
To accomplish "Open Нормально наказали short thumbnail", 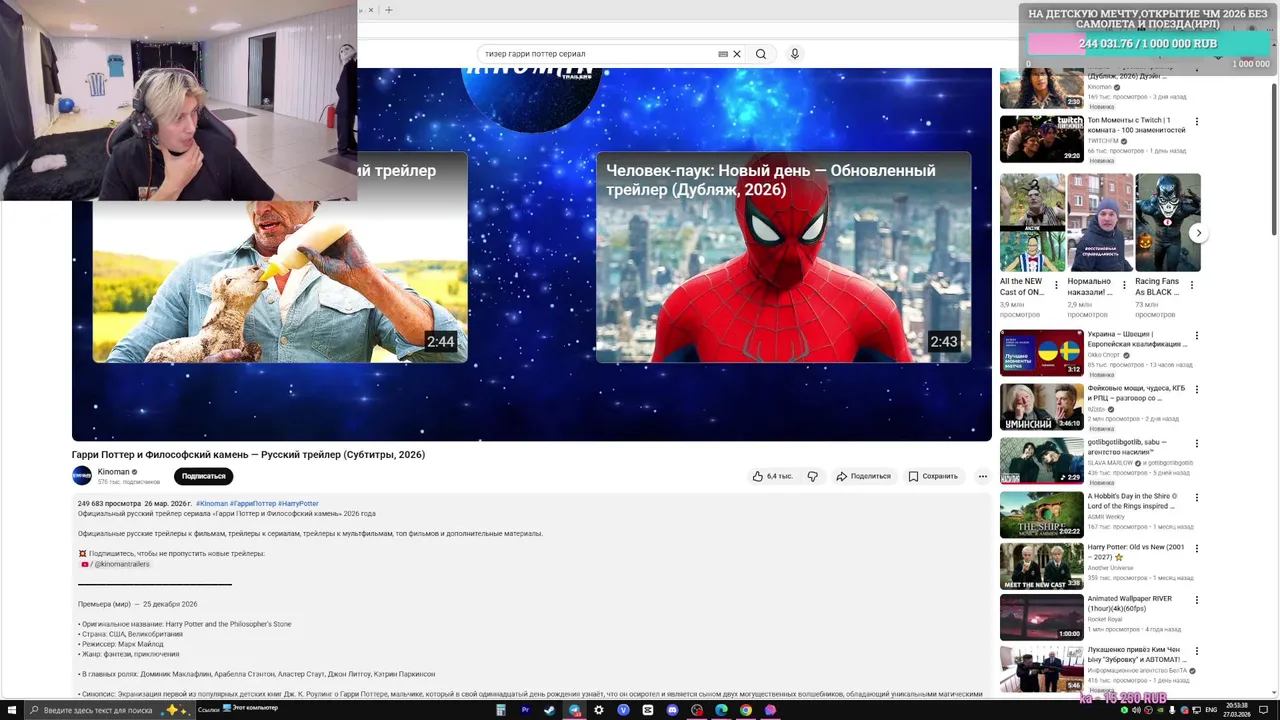I will coord(1100,222).
